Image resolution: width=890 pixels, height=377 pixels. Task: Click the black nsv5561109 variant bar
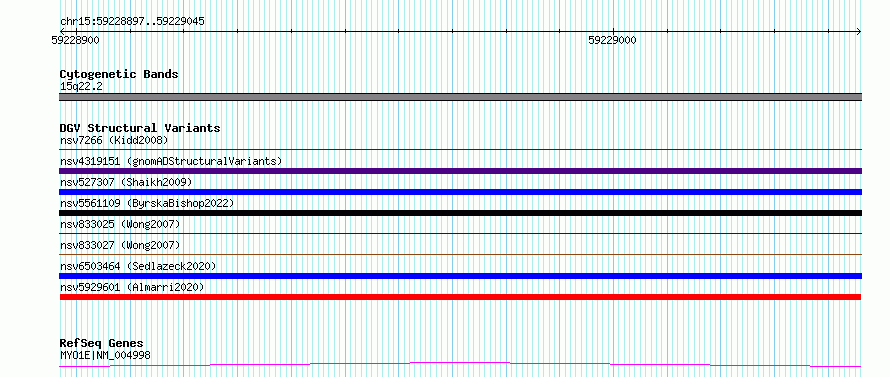point(460,213)
